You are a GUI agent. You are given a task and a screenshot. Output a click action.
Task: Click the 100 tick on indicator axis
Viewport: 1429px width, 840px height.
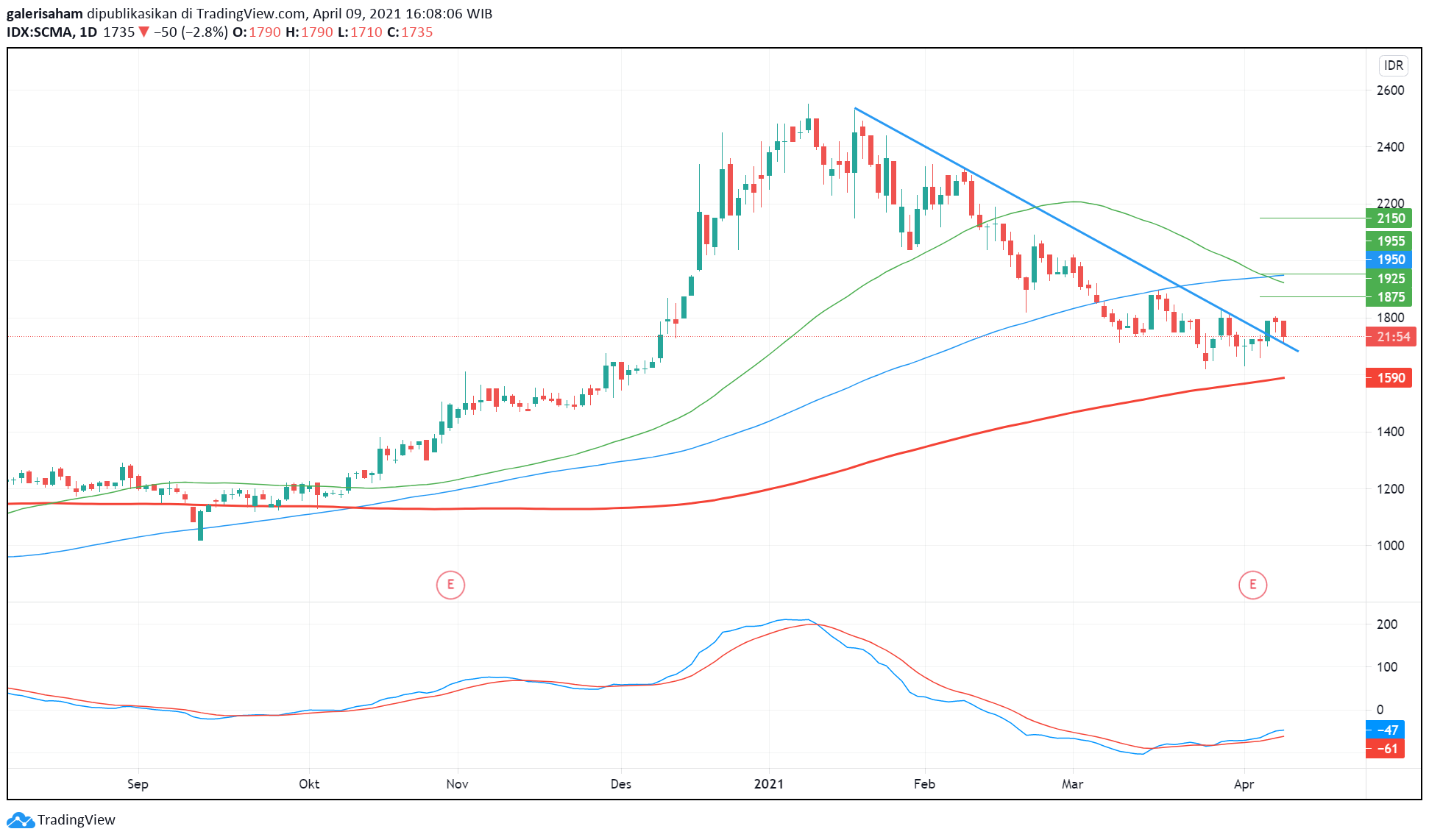coord(1386,667)
